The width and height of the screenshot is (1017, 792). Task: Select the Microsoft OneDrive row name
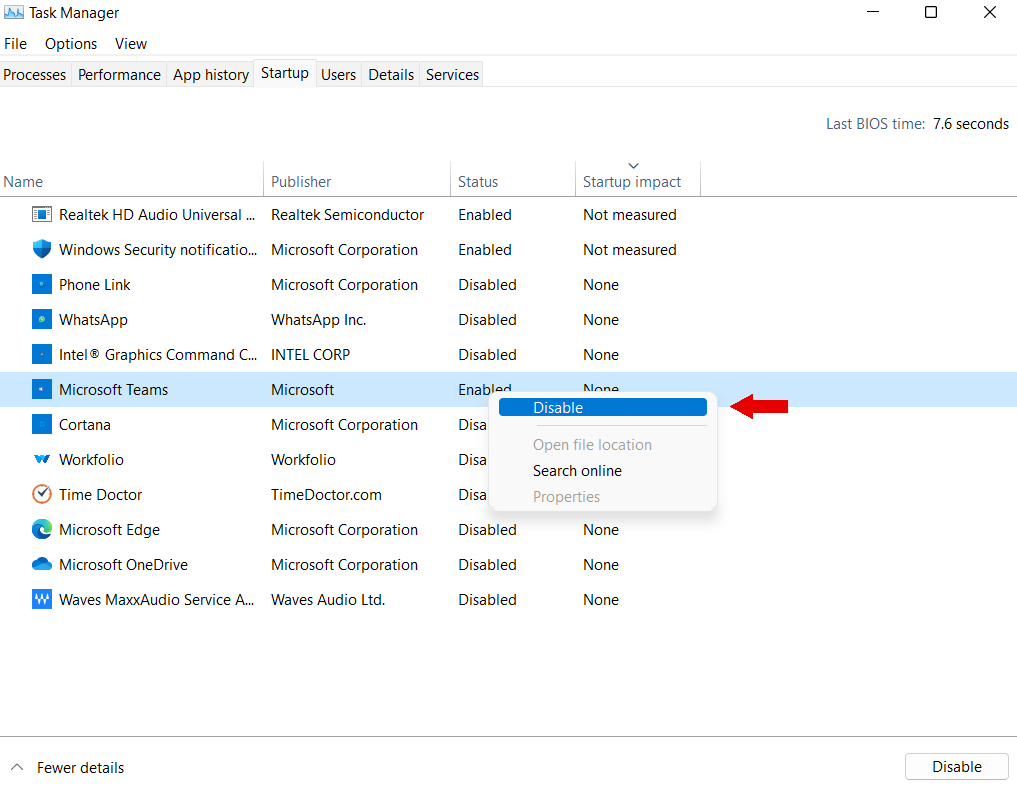123,565
